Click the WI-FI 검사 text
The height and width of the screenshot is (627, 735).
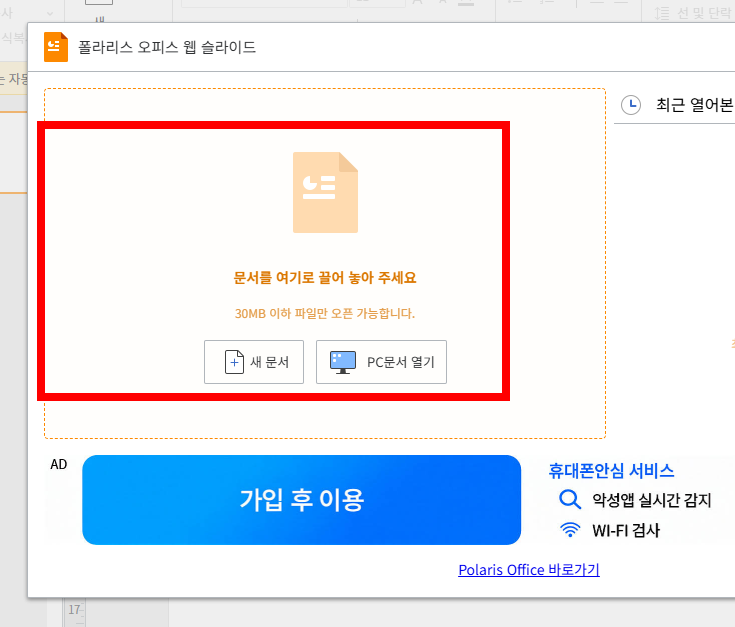pyautogui.click(x=626, y=530)
